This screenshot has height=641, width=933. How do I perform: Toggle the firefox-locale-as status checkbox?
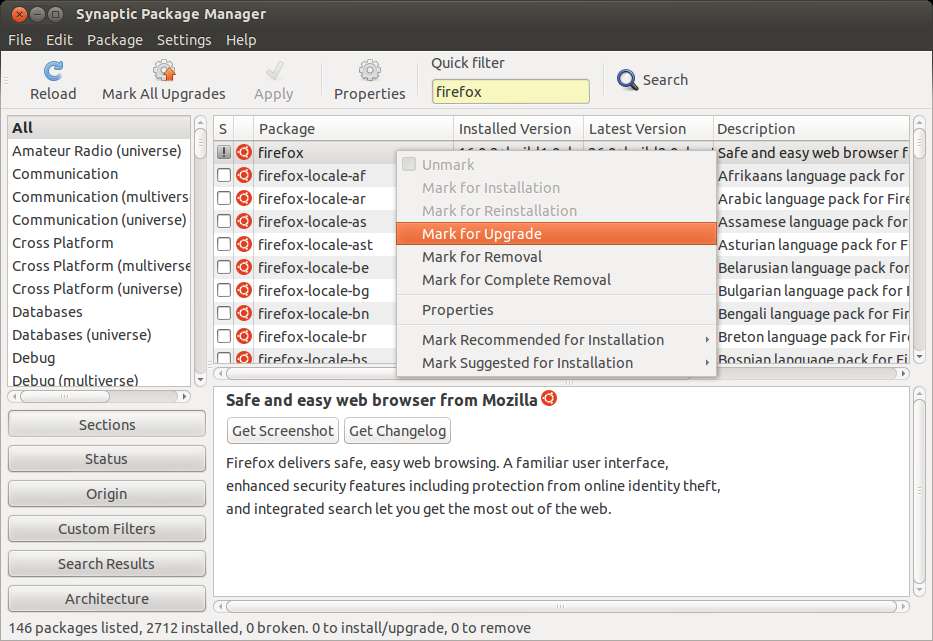pos(224,221)
